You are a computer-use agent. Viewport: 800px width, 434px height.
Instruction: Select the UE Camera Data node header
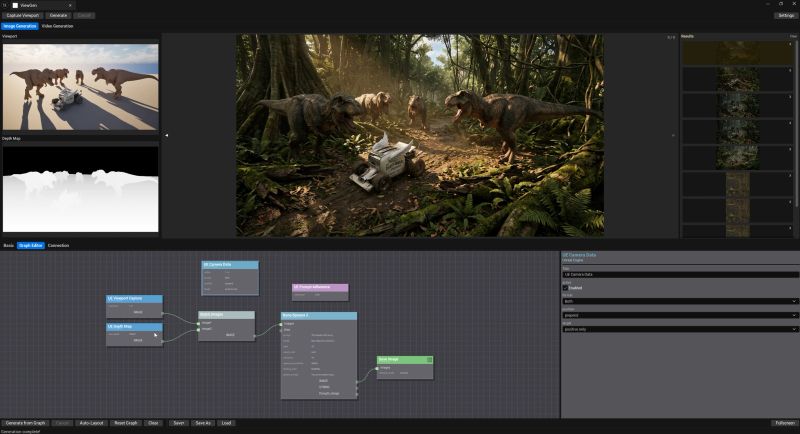(x=230, y=265)
